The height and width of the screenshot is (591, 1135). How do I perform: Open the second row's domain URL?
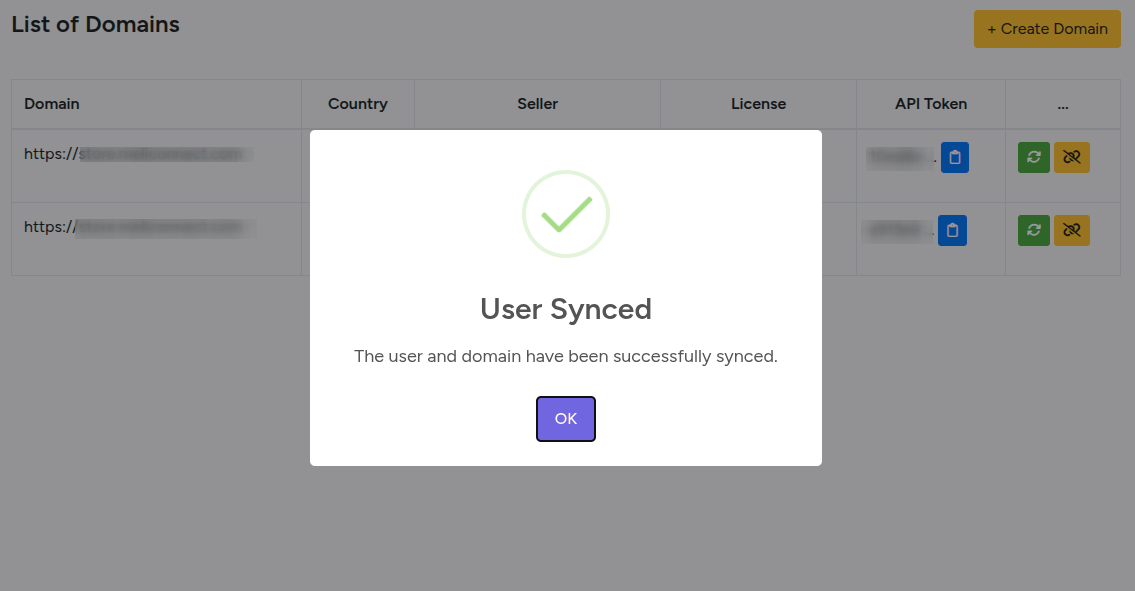(x=134, y=228)
